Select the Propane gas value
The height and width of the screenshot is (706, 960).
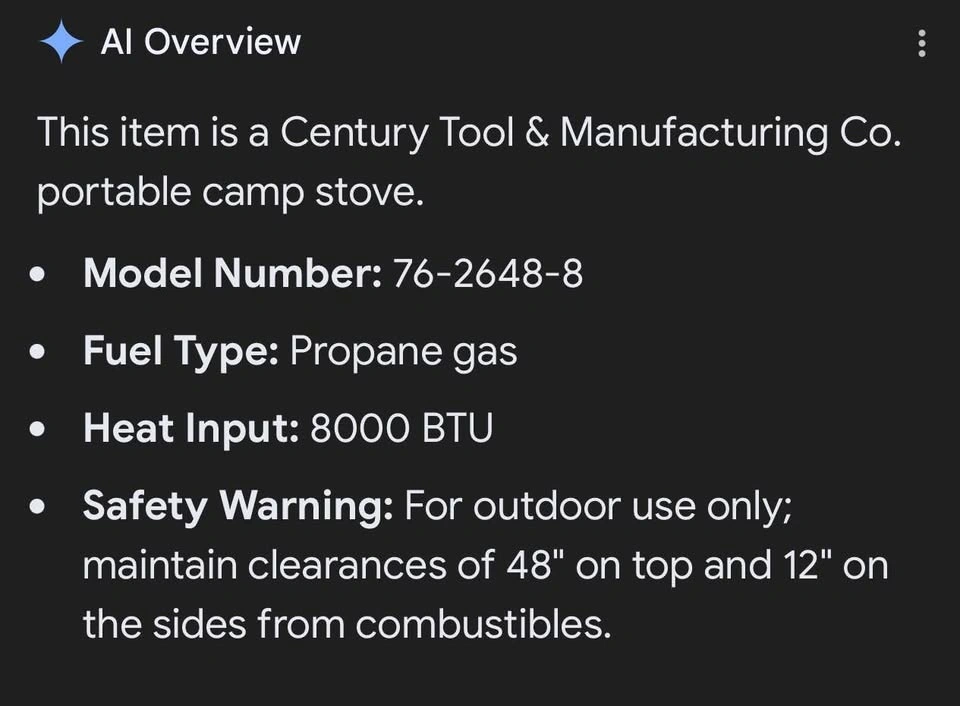tap(403, 351)
